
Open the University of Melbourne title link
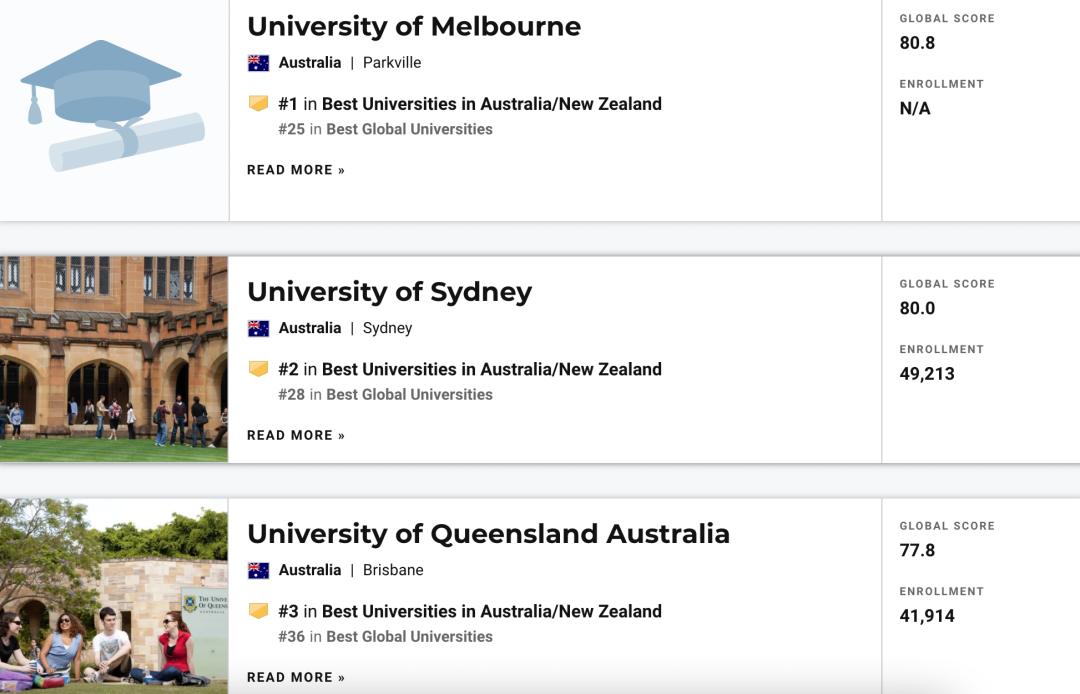(x=414, y=27)
